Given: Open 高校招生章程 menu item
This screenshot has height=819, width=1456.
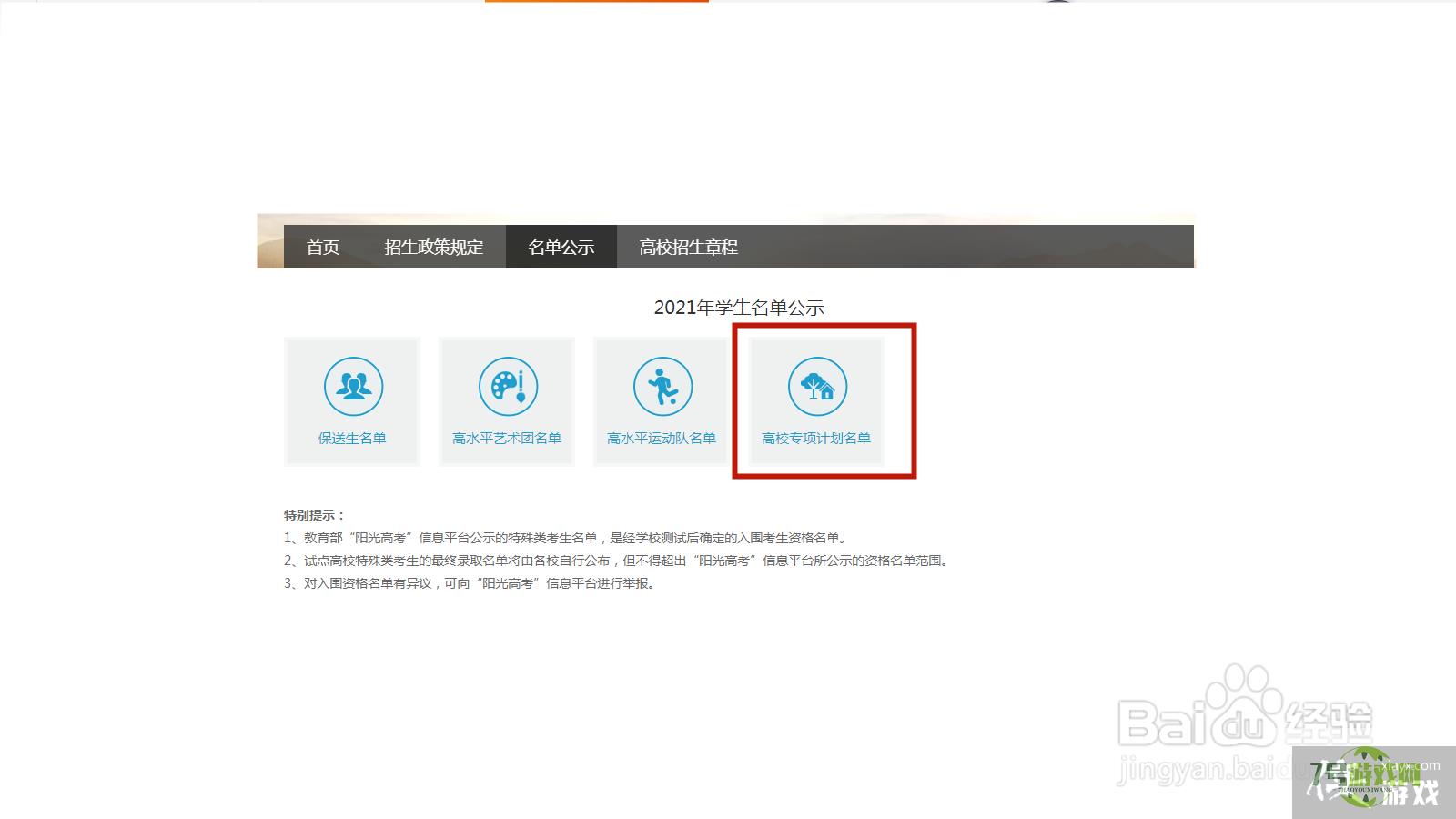Looking at the screenshot, I should [x=688, y=247].
